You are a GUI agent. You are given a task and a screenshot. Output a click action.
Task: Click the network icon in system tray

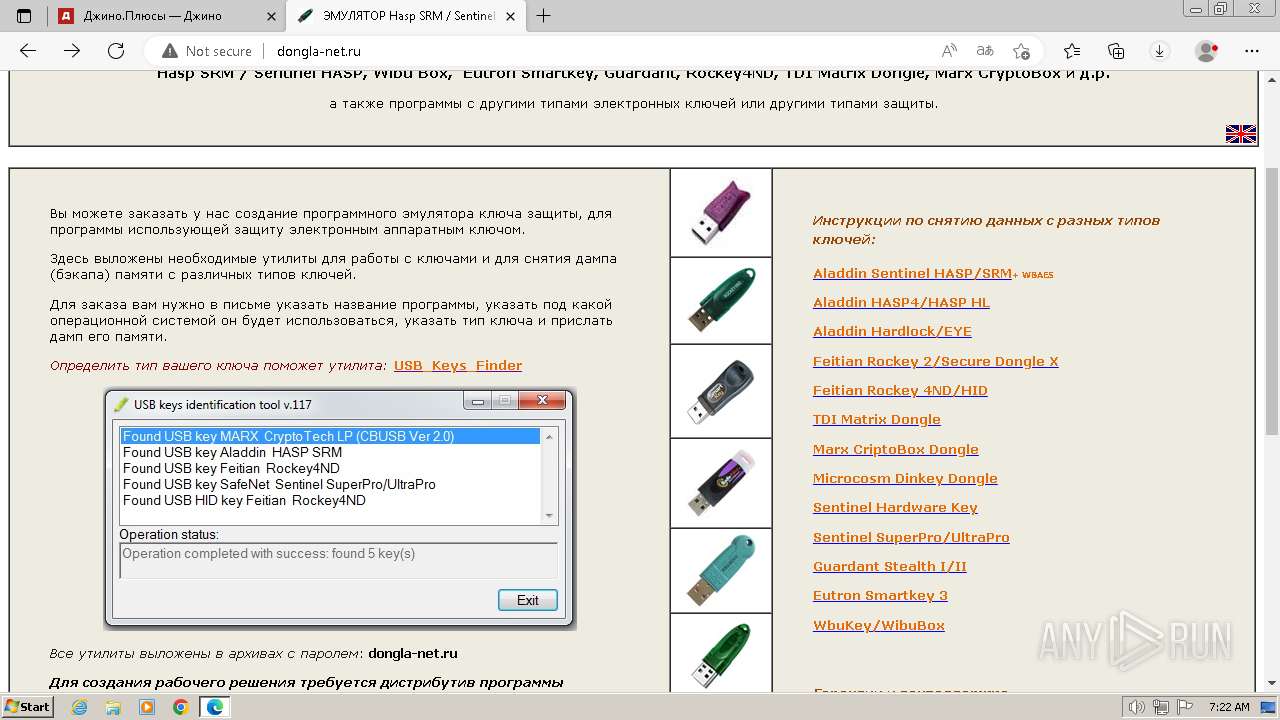pos(1159,707)
